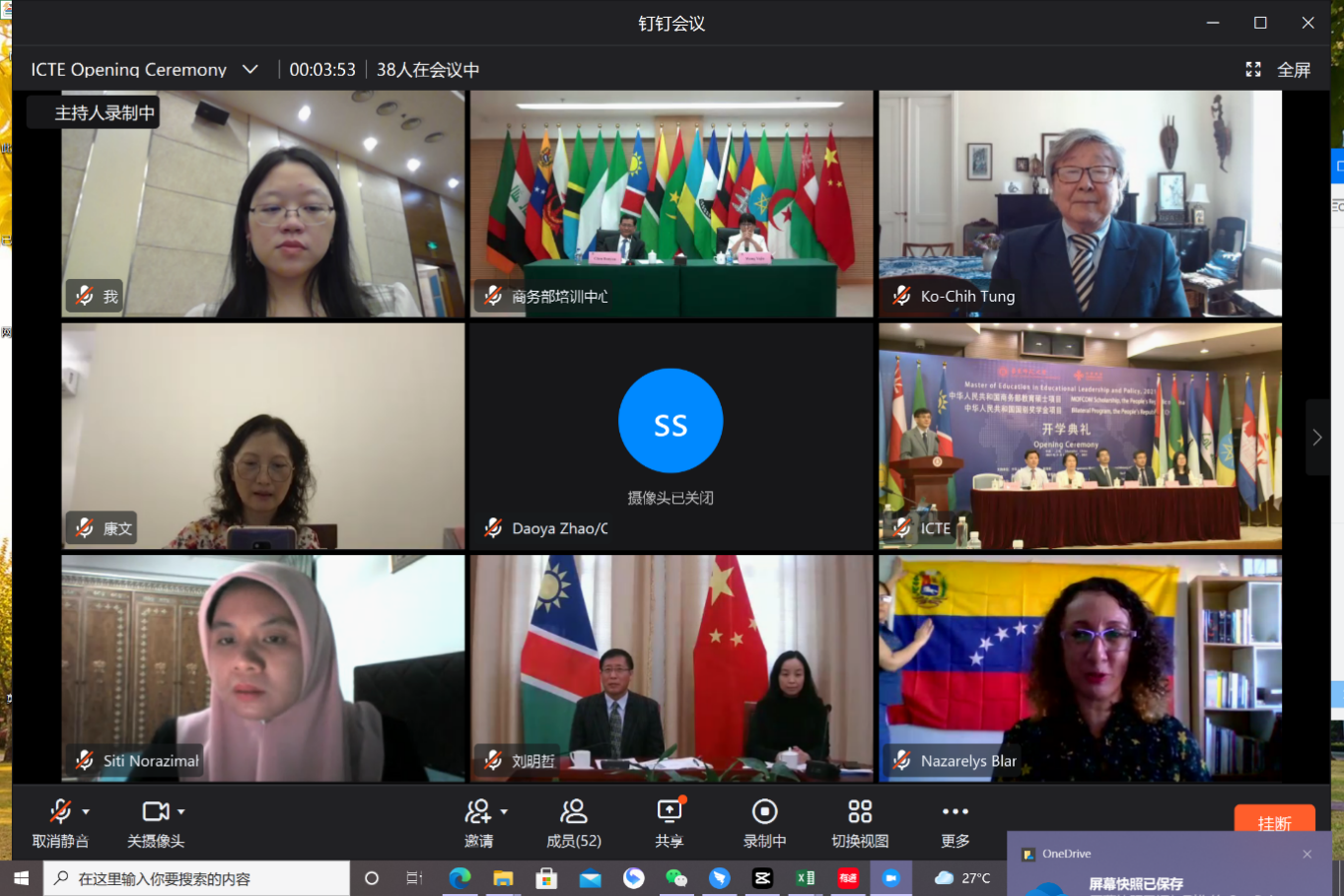The width and height of the screenshot is (1344, 896).
Task: Enter fullscreen with 全屏 button
Action: tap(1279, 70)
